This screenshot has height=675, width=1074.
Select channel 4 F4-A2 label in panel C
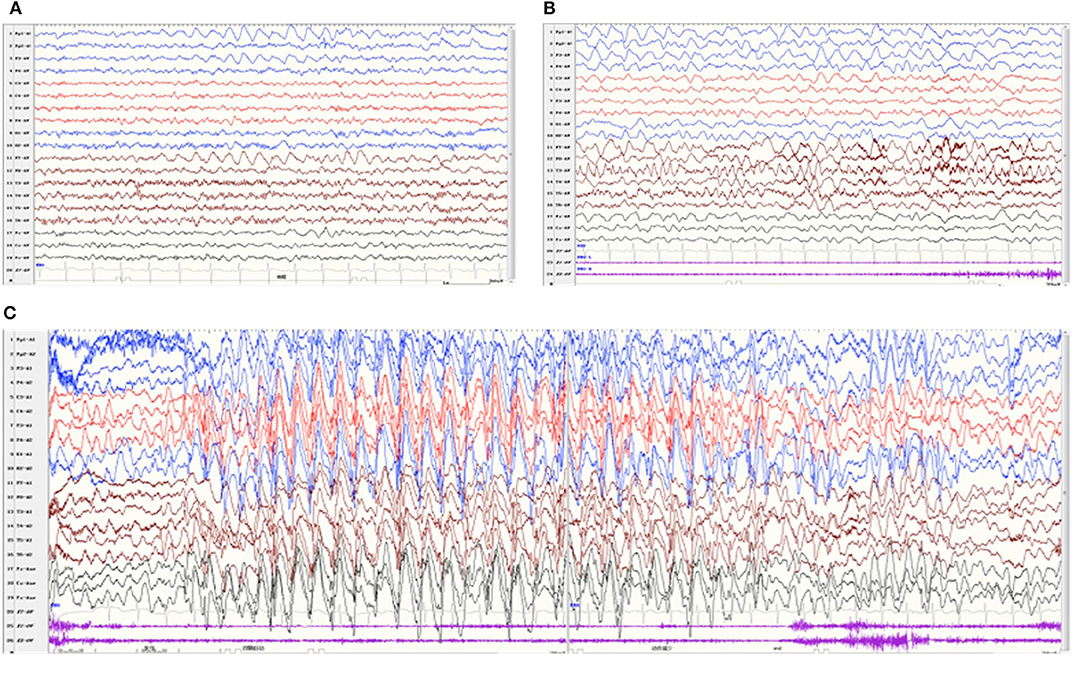25,383
